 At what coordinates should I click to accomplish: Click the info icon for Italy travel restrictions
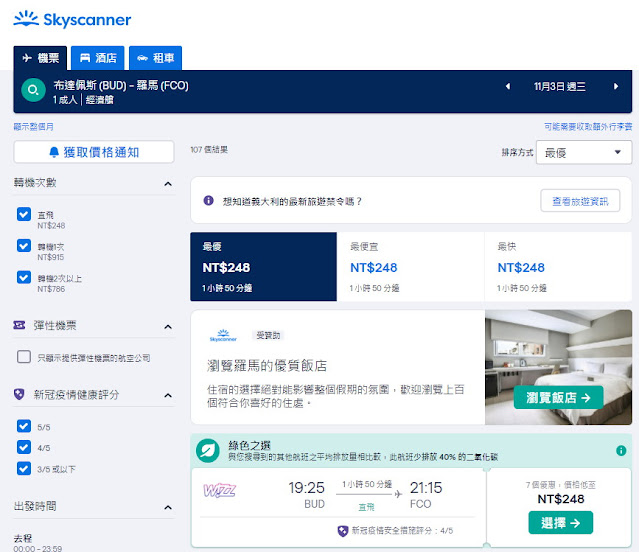point(208,200)
